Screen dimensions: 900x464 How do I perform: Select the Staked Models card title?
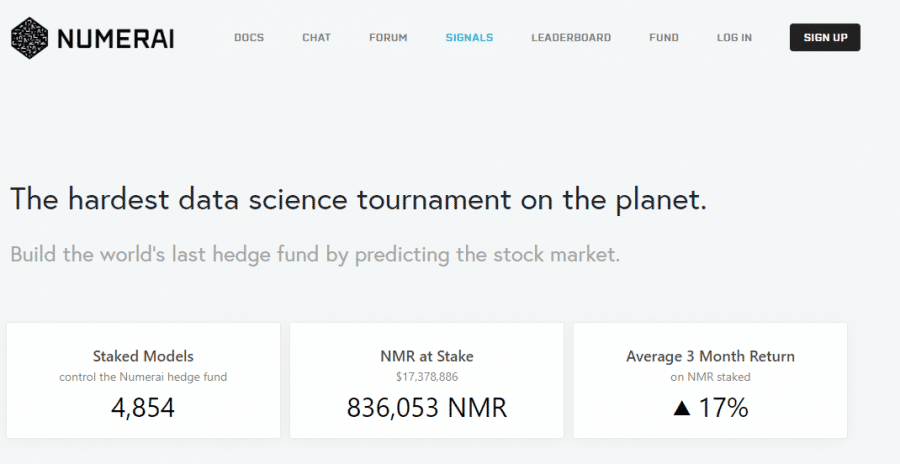coord(143,356)
